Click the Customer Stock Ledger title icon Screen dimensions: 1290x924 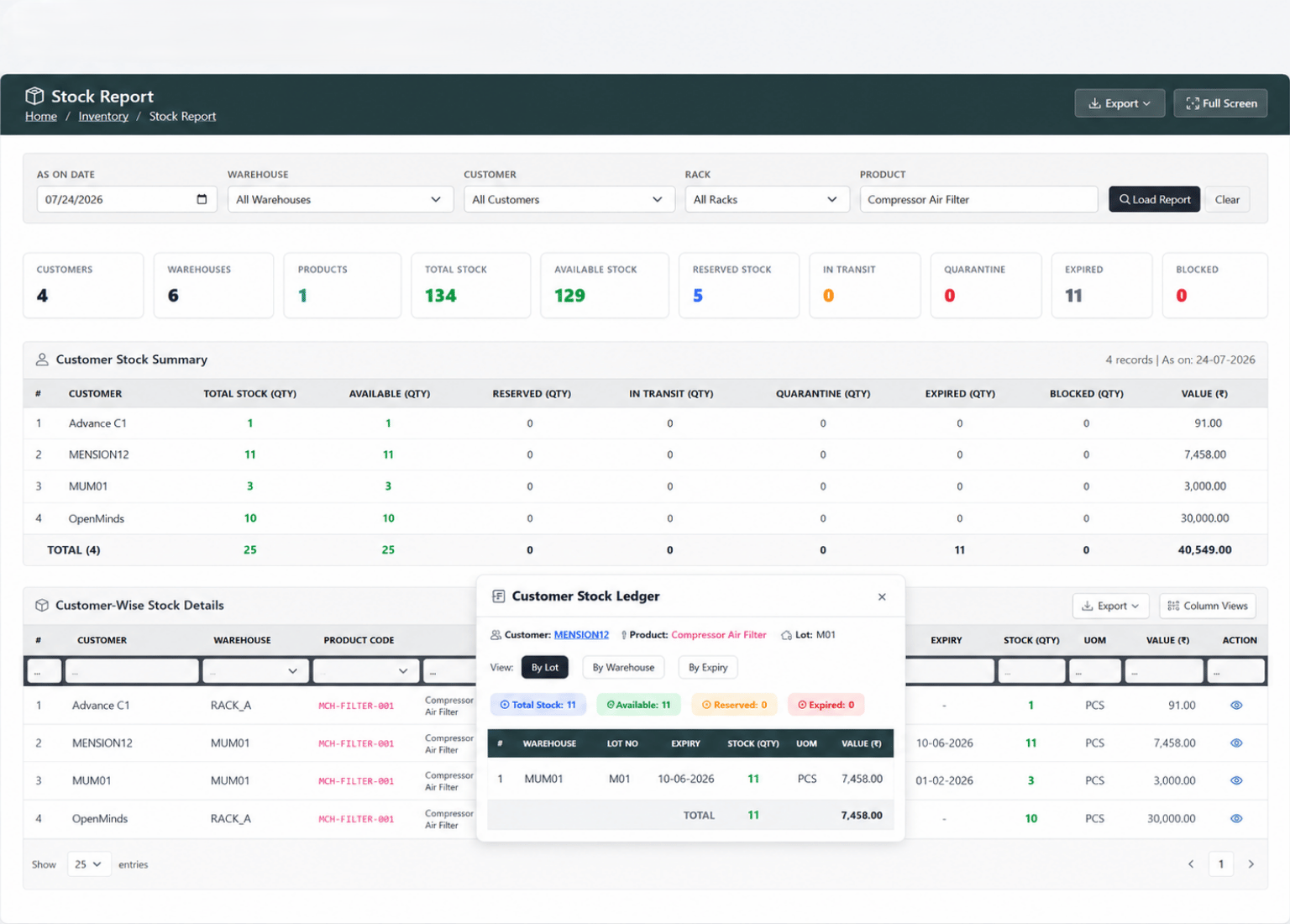click(x=498, y=596)
